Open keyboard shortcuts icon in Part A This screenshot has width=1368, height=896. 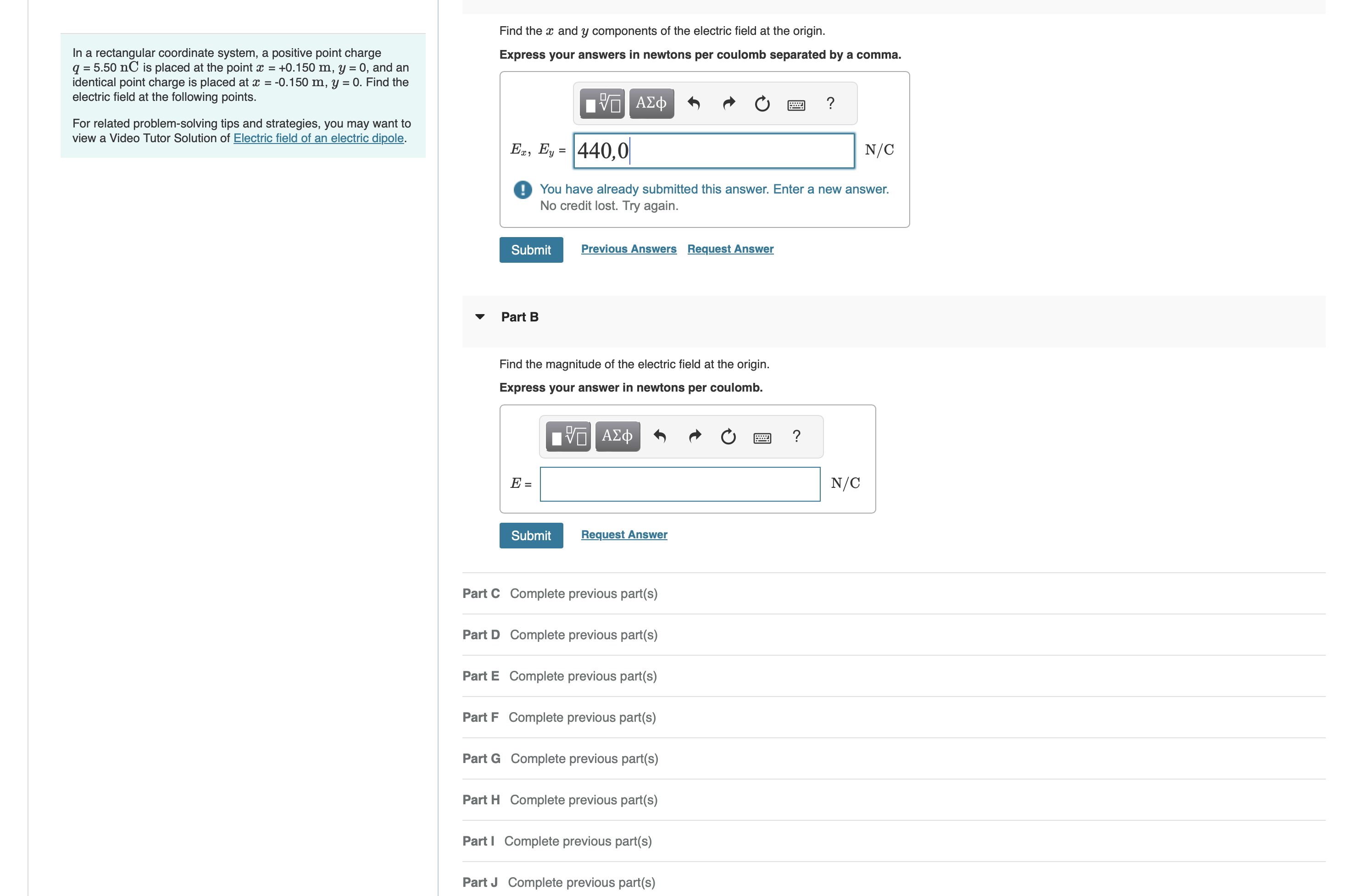795,105
